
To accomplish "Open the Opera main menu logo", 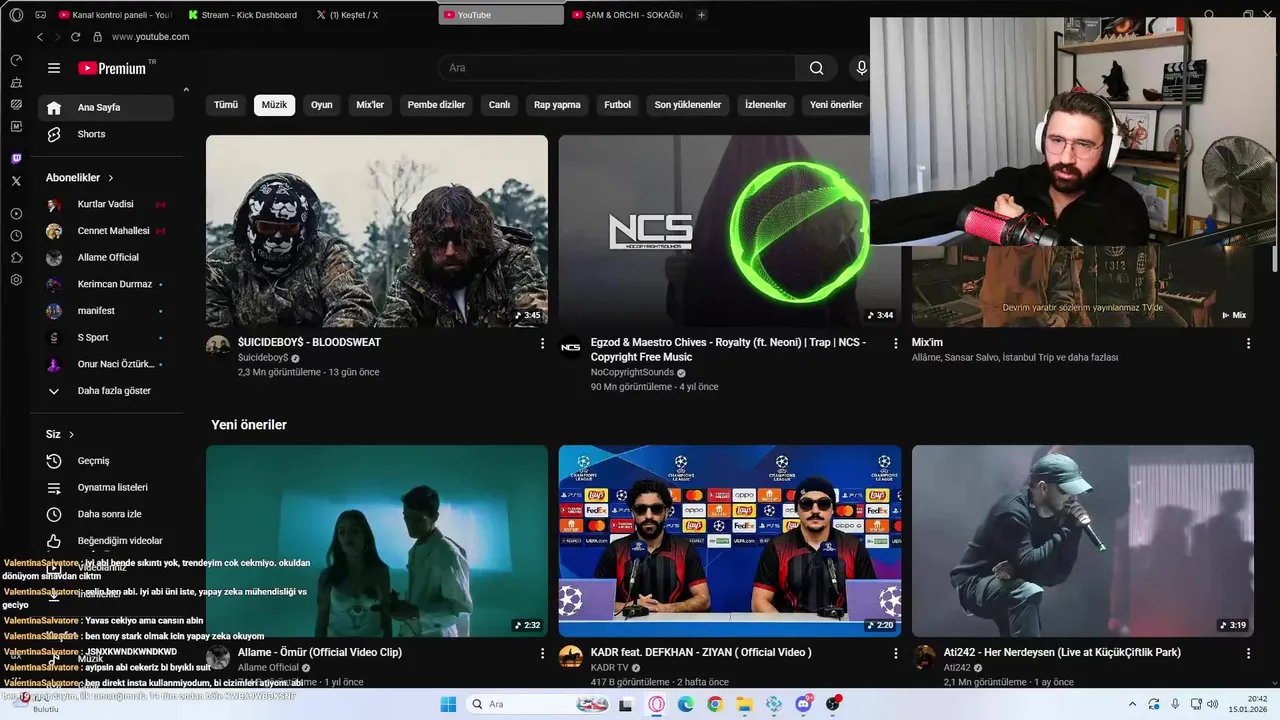I will click(16, 15).
